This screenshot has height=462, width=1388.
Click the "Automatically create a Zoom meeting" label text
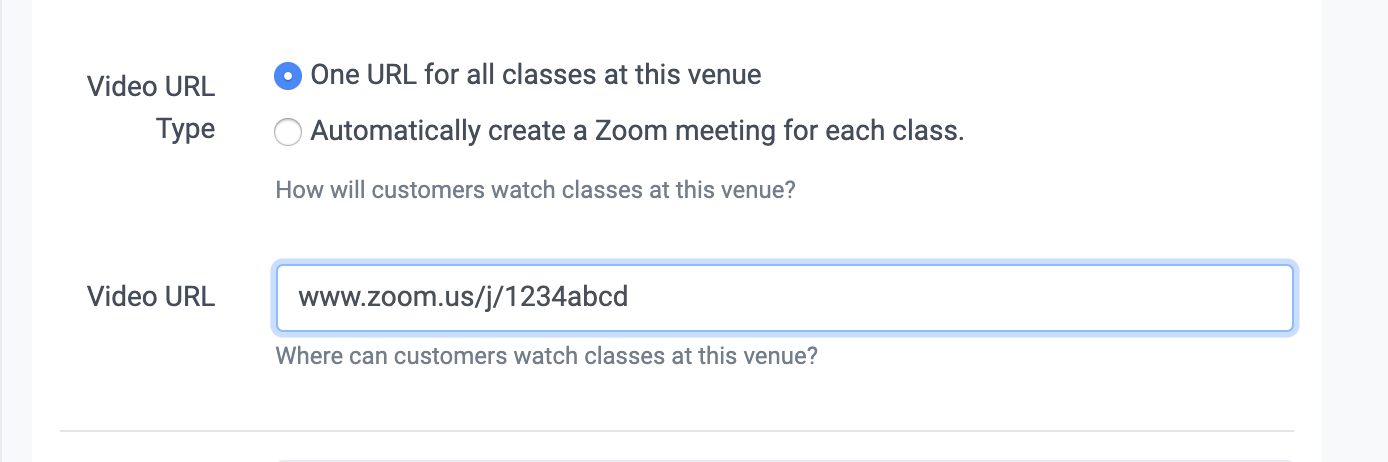(637, 131)
